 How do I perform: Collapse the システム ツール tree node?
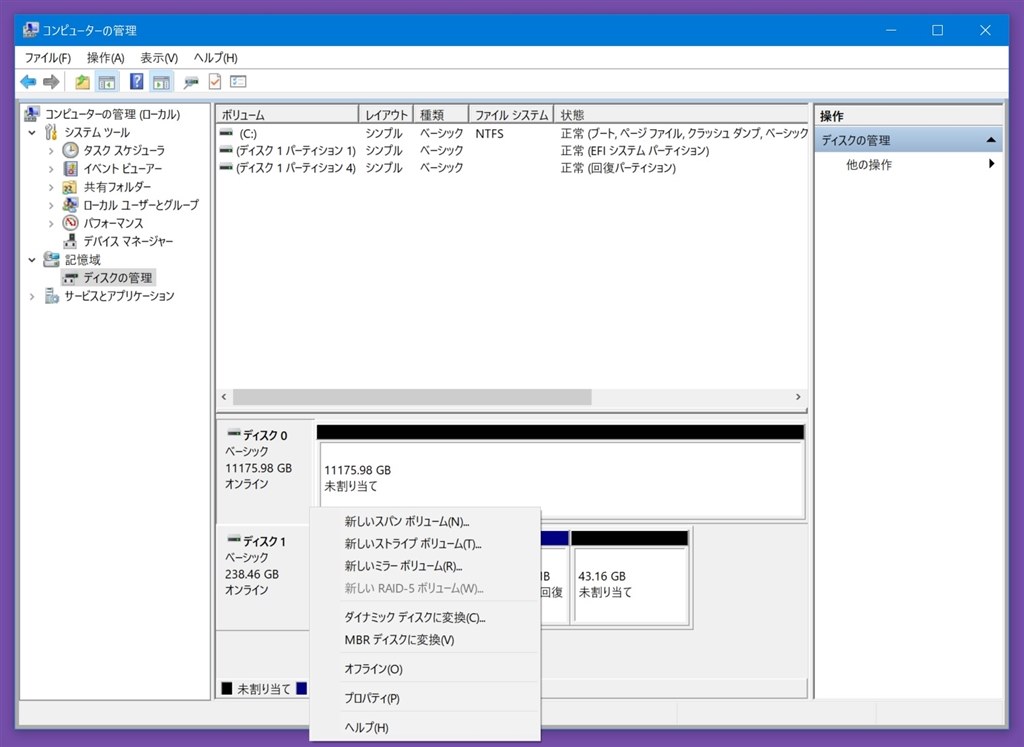[x=32, y=133]
